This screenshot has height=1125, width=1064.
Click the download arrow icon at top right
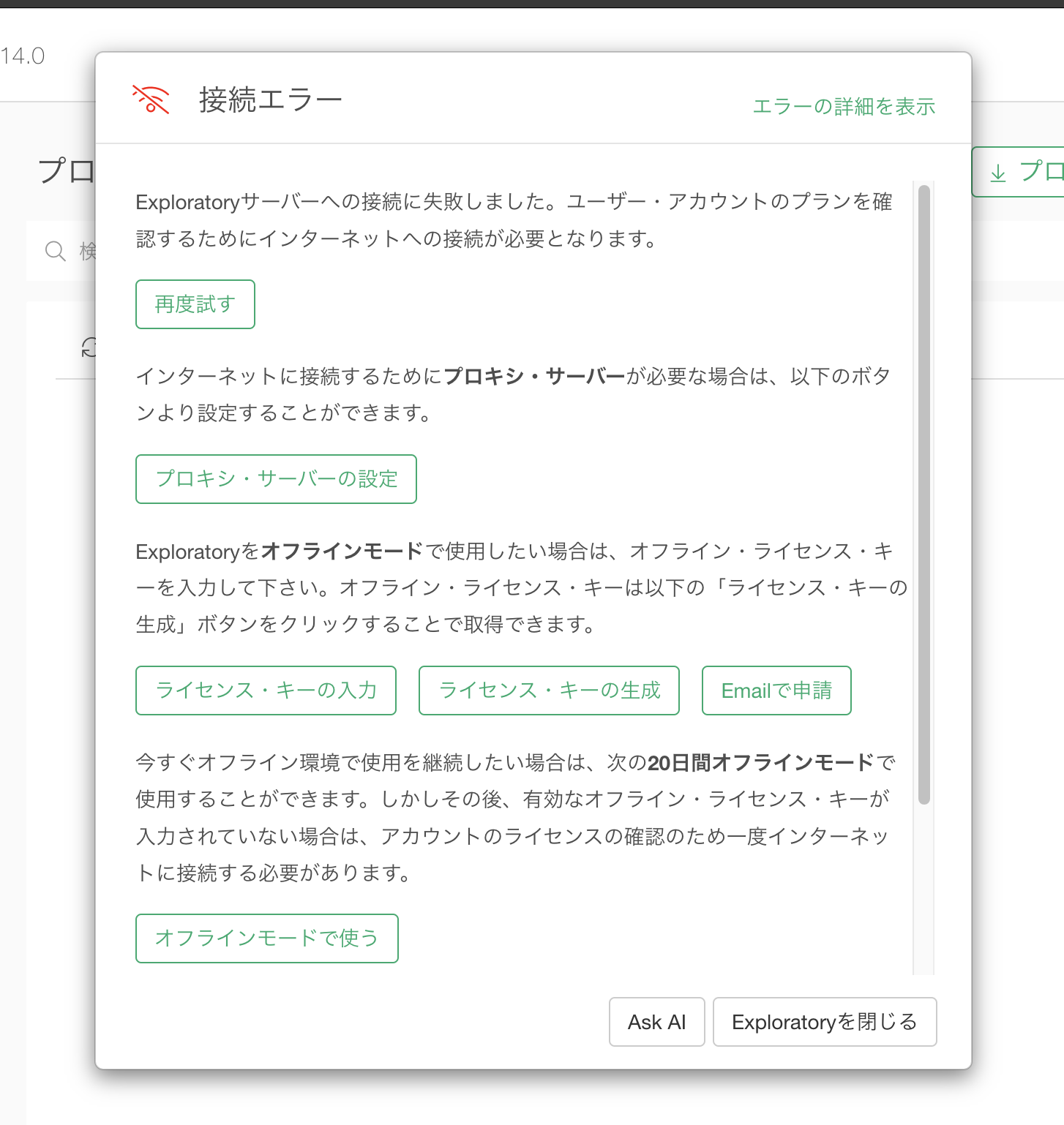(x=998, y=173)
